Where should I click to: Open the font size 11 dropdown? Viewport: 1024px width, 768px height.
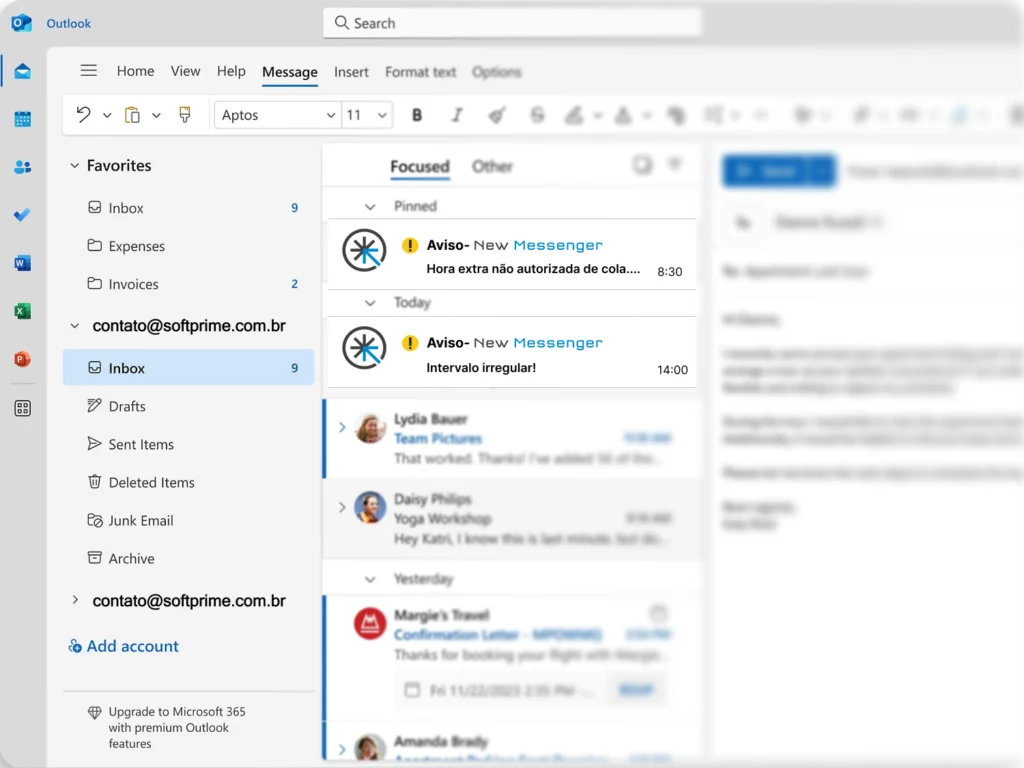(x=367, y=115)
